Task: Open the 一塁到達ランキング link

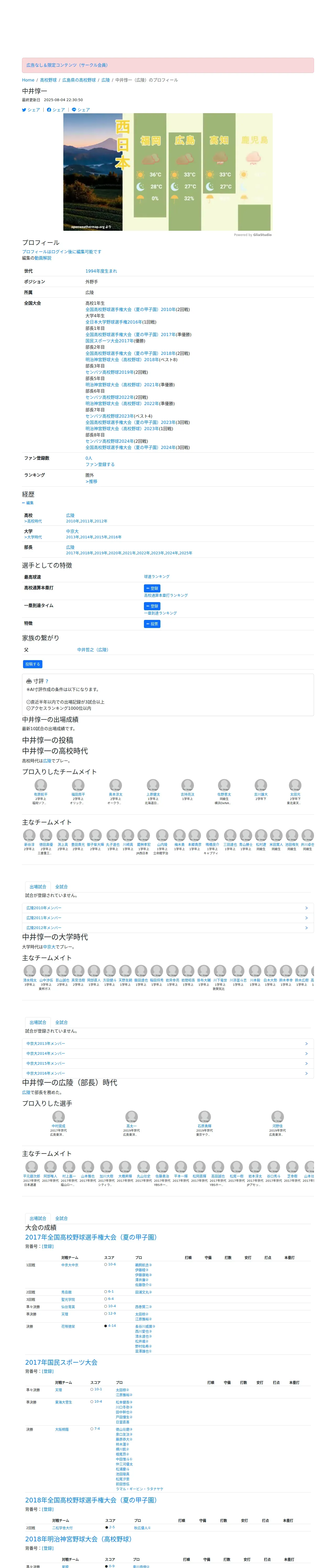Action: coord(160,613)
